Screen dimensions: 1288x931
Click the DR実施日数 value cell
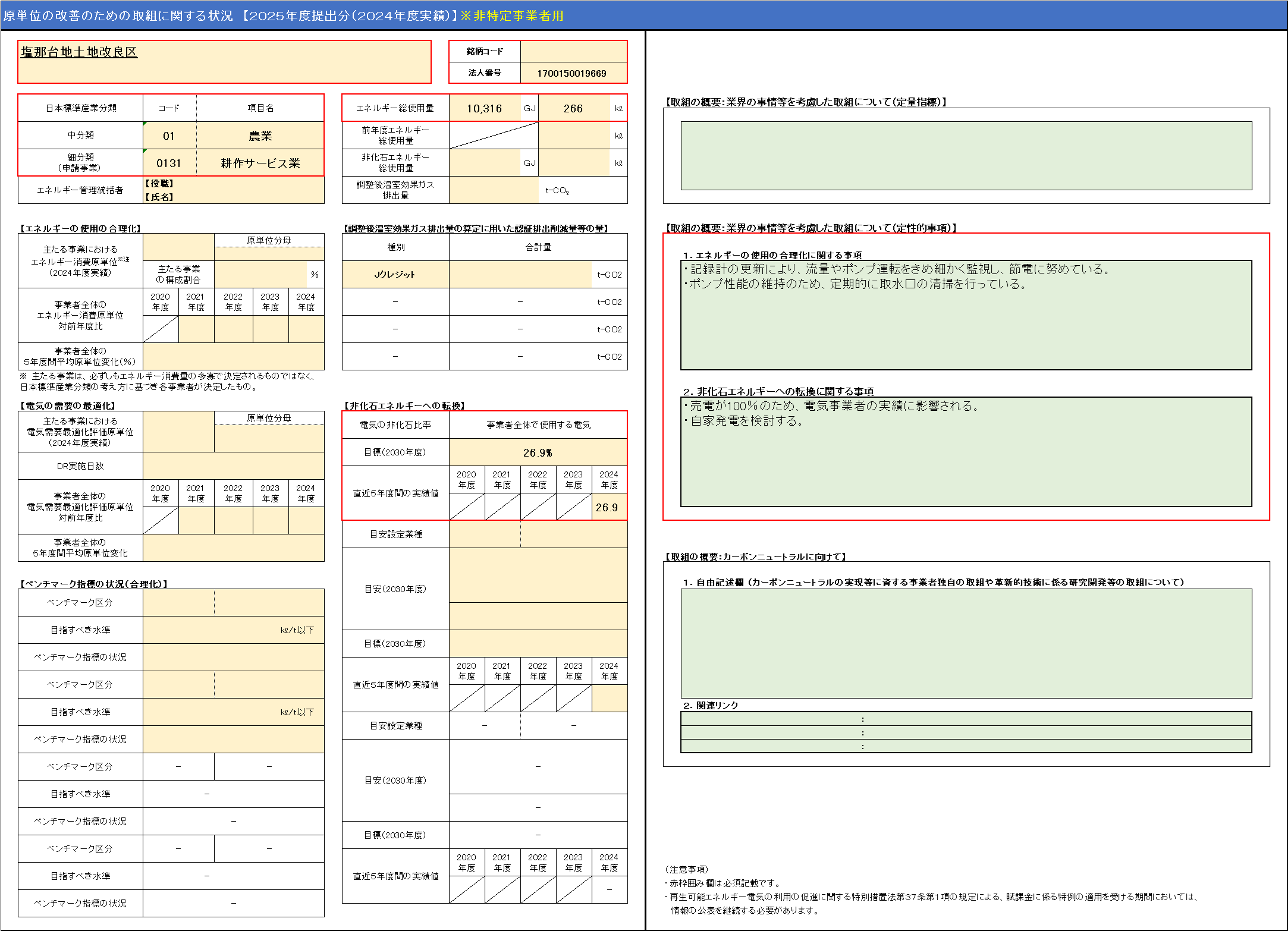[x=233, y=466]
